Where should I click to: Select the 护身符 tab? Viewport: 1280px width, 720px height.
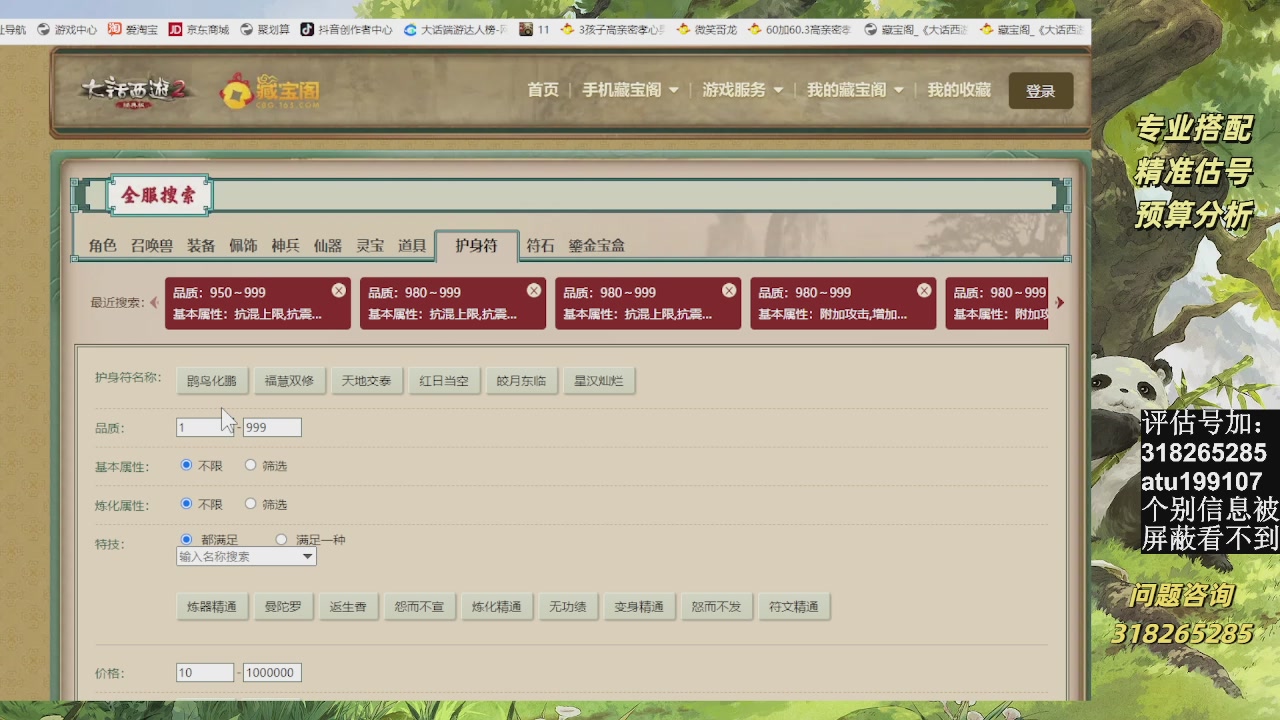coord(476,245)
